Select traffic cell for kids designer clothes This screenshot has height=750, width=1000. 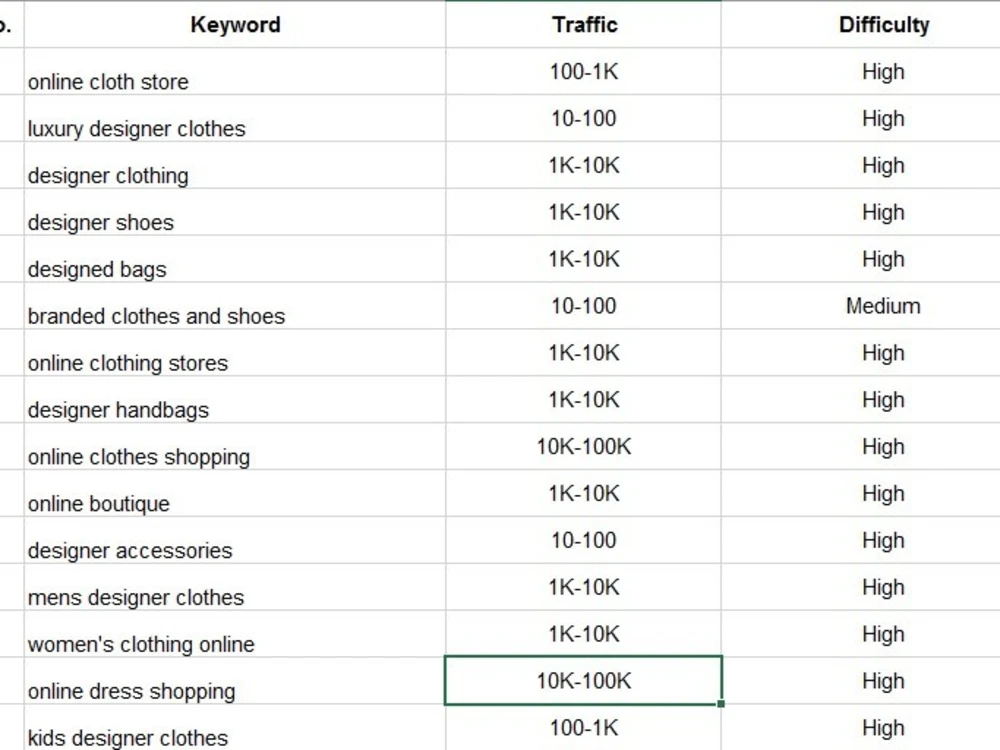click(584, 728)
